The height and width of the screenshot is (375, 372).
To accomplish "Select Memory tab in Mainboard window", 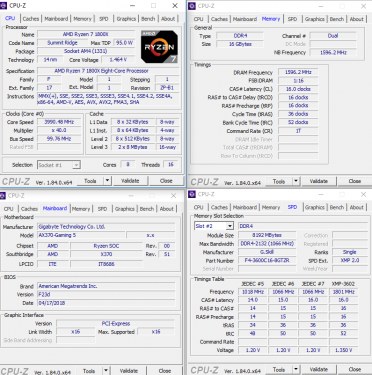I will [x=81, y=209].
